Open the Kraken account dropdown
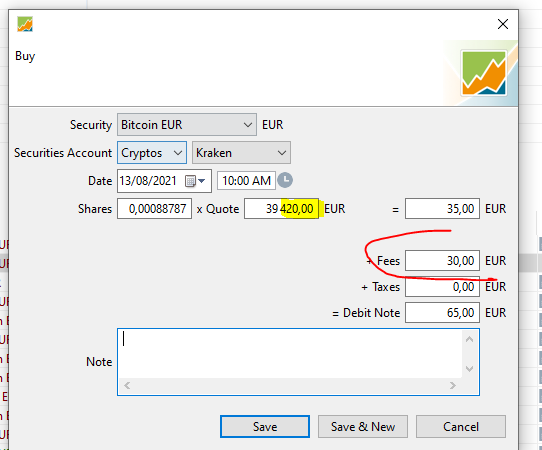This screenshot has height=450, width=542. 241,152
